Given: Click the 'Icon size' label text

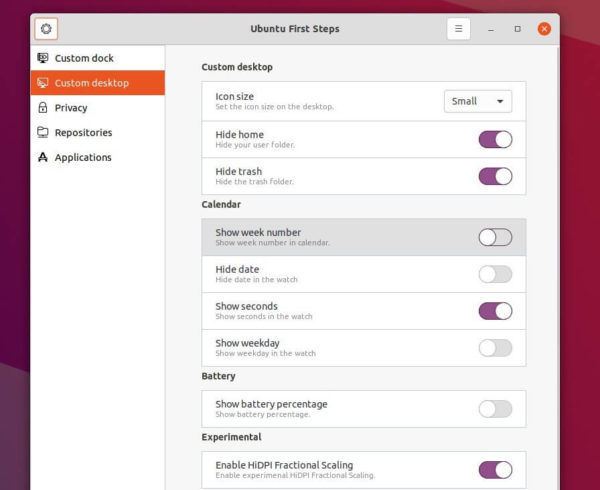Looking at the screenshot, I should coord(235,96).
